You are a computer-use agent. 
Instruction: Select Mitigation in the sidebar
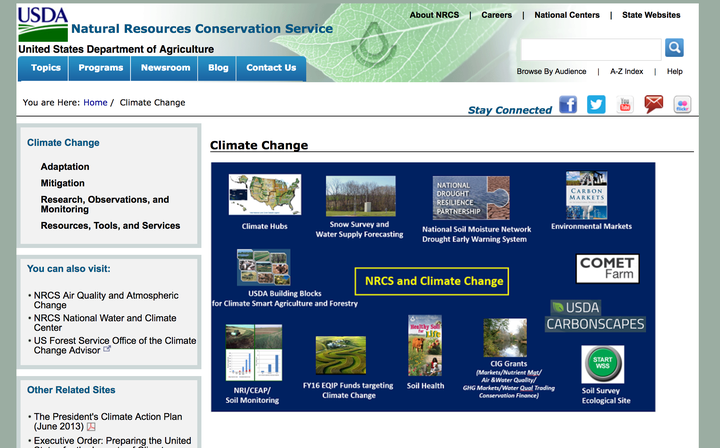point(62,183)
